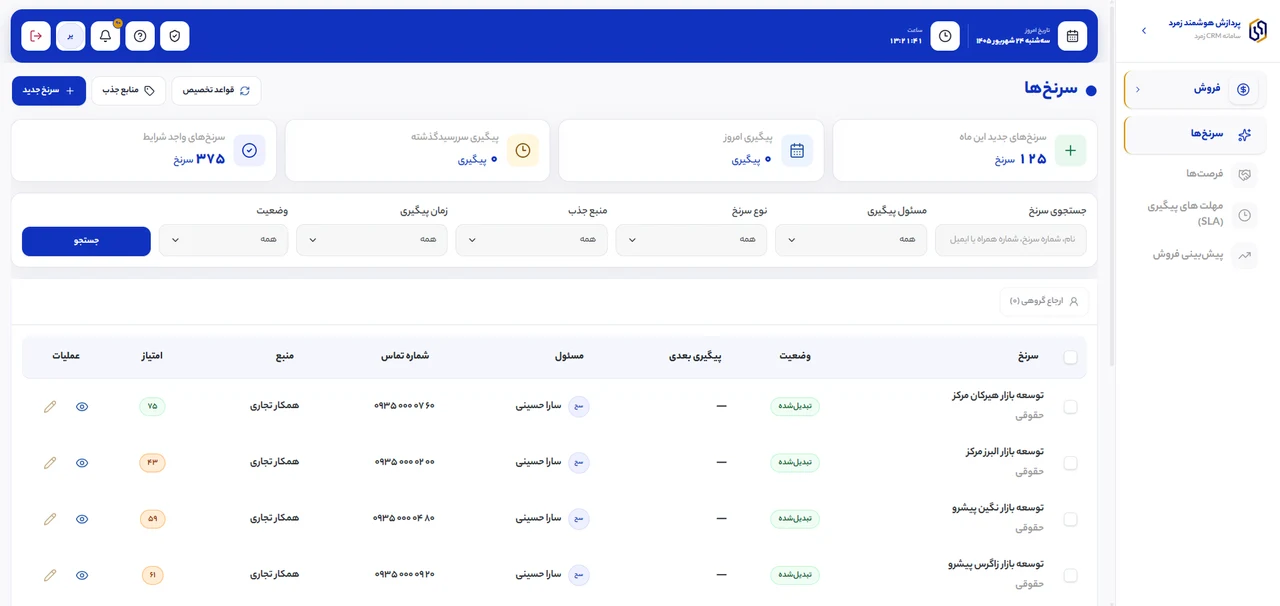Click the handshake icon for فرصت‌ها
The width and height of the screenshot is (1280, 606).
1245,174
